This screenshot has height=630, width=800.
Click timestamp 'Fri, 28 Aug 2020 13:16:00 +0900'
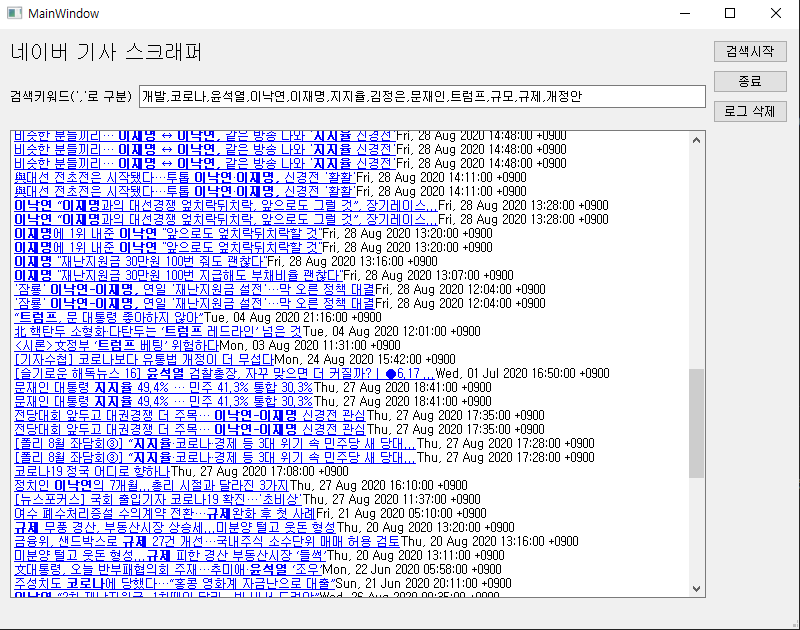tap(353, 261)
